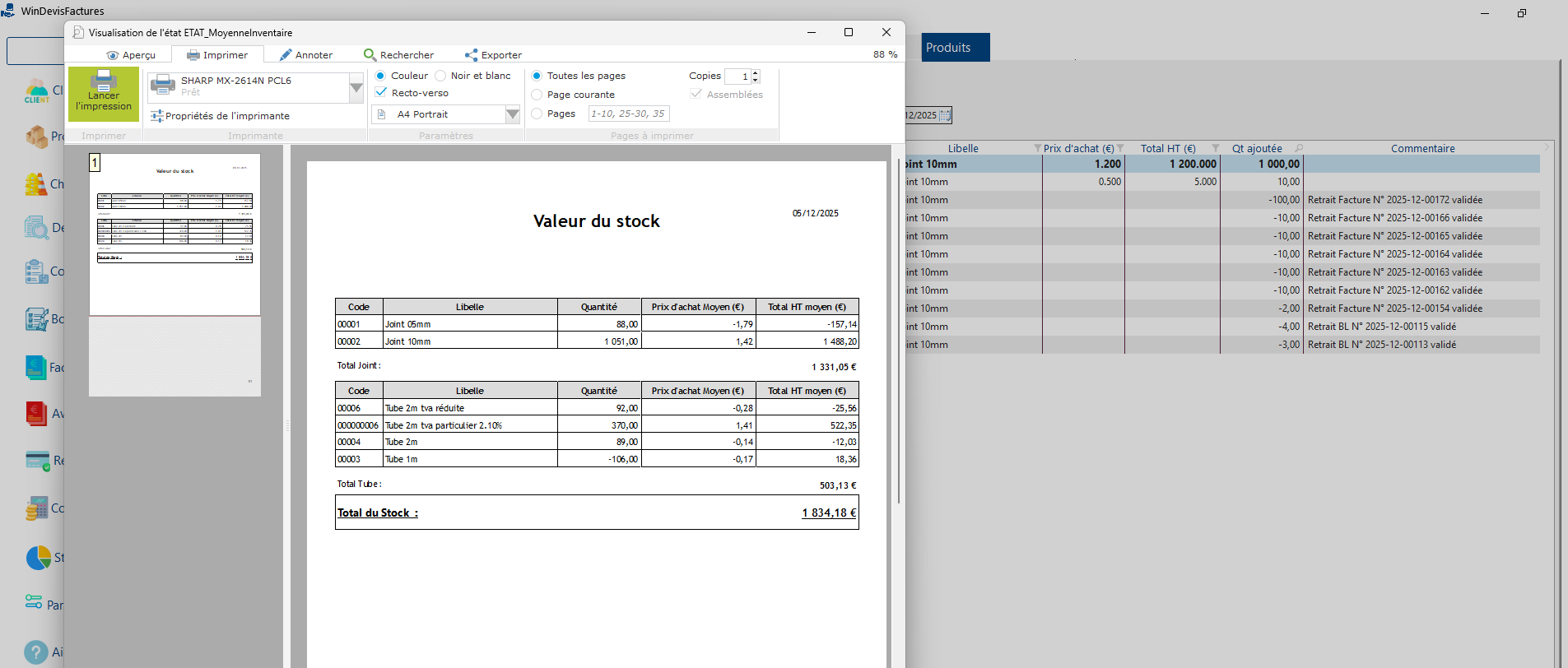Click the filter funnel on Total HT column

[x=1216, y=148]
